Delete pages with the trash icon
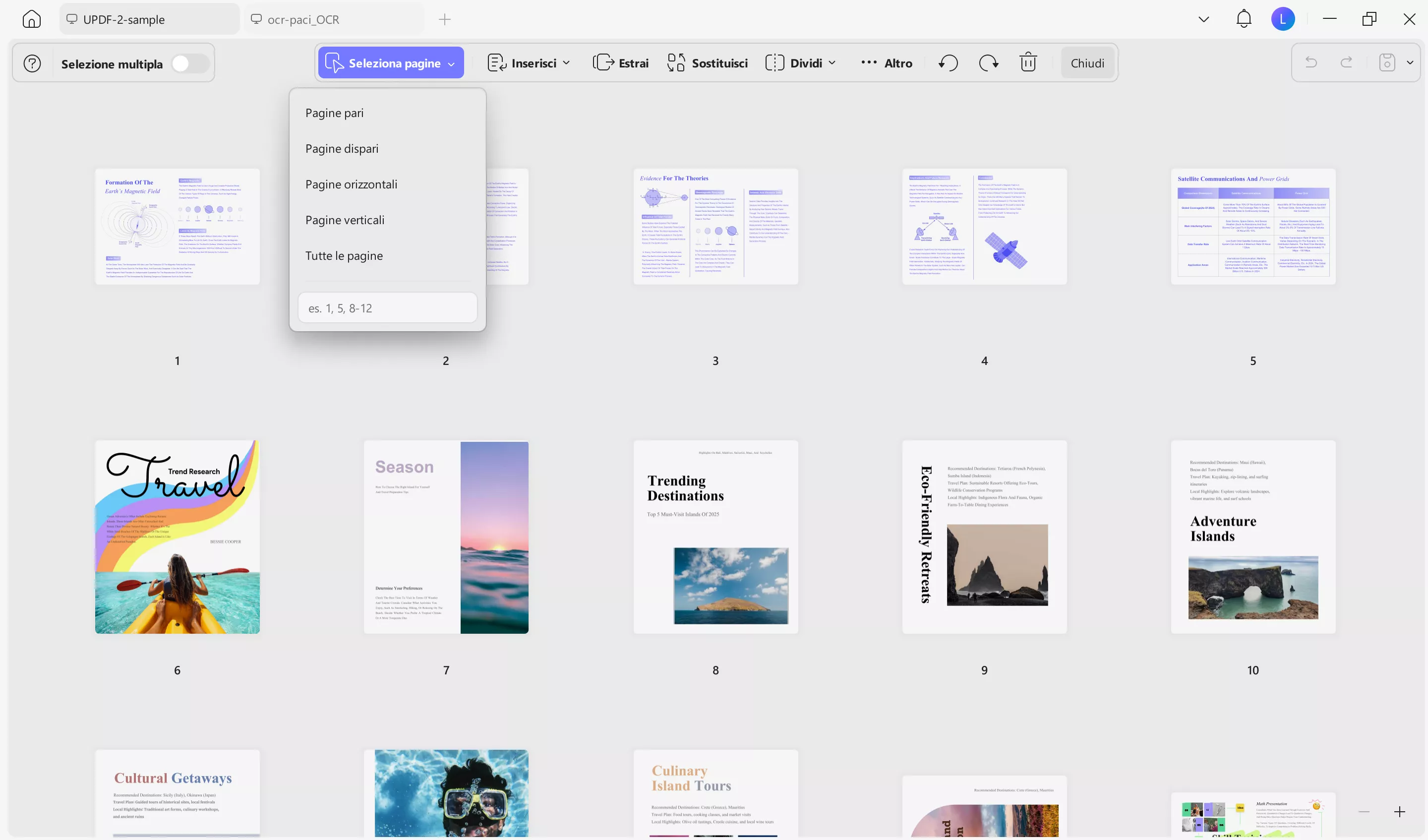 (x=1028, y=62)
